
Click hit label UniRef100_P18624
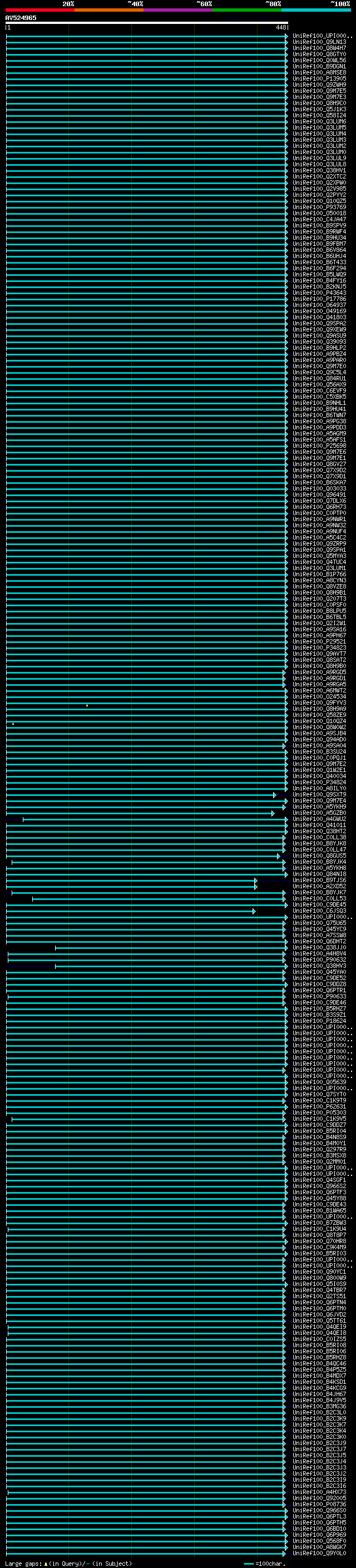pos(319,1021)
